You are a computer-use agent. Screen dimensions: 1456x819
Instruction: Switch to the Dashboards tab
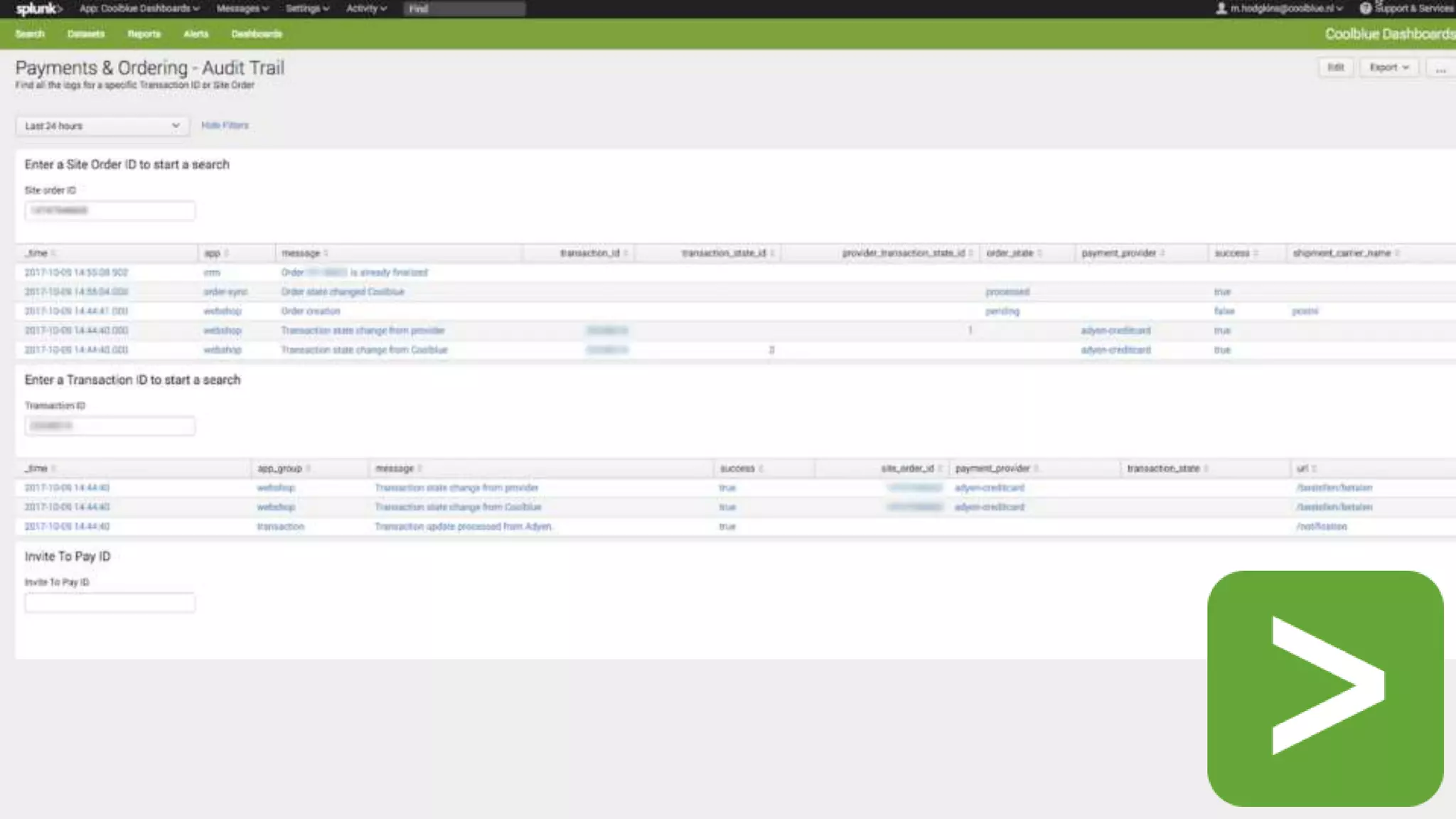click(x=257, y=34)
